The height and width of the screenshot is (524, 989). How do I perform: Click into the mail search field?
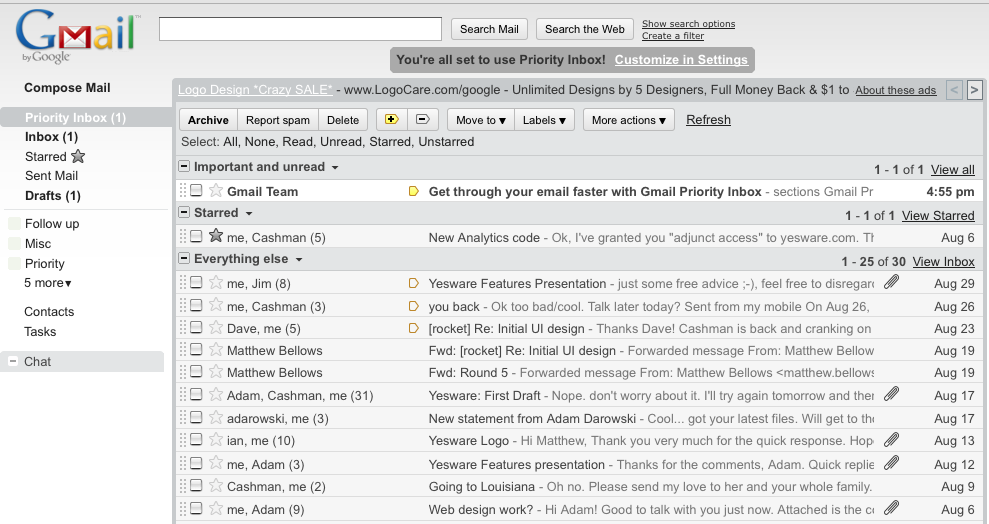[300, 29]
